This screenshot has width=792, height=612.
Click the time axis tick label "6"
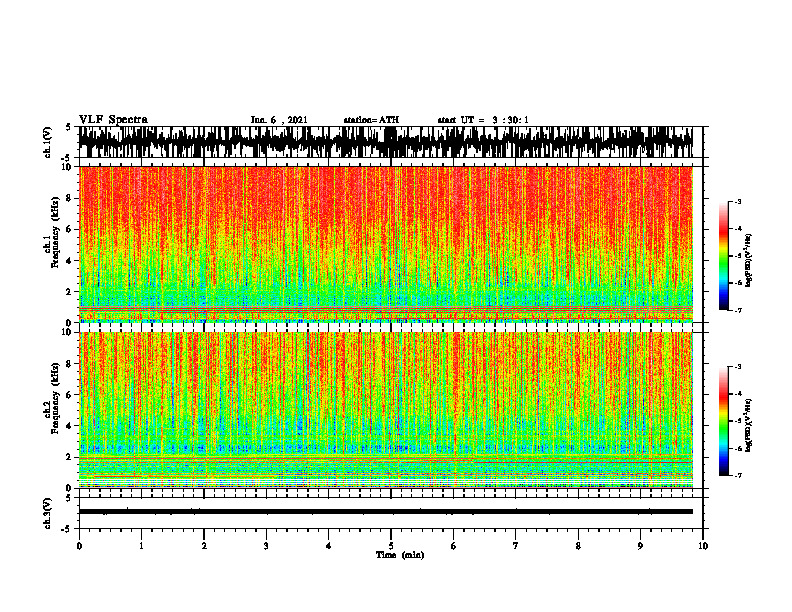[x=454, y=546]
